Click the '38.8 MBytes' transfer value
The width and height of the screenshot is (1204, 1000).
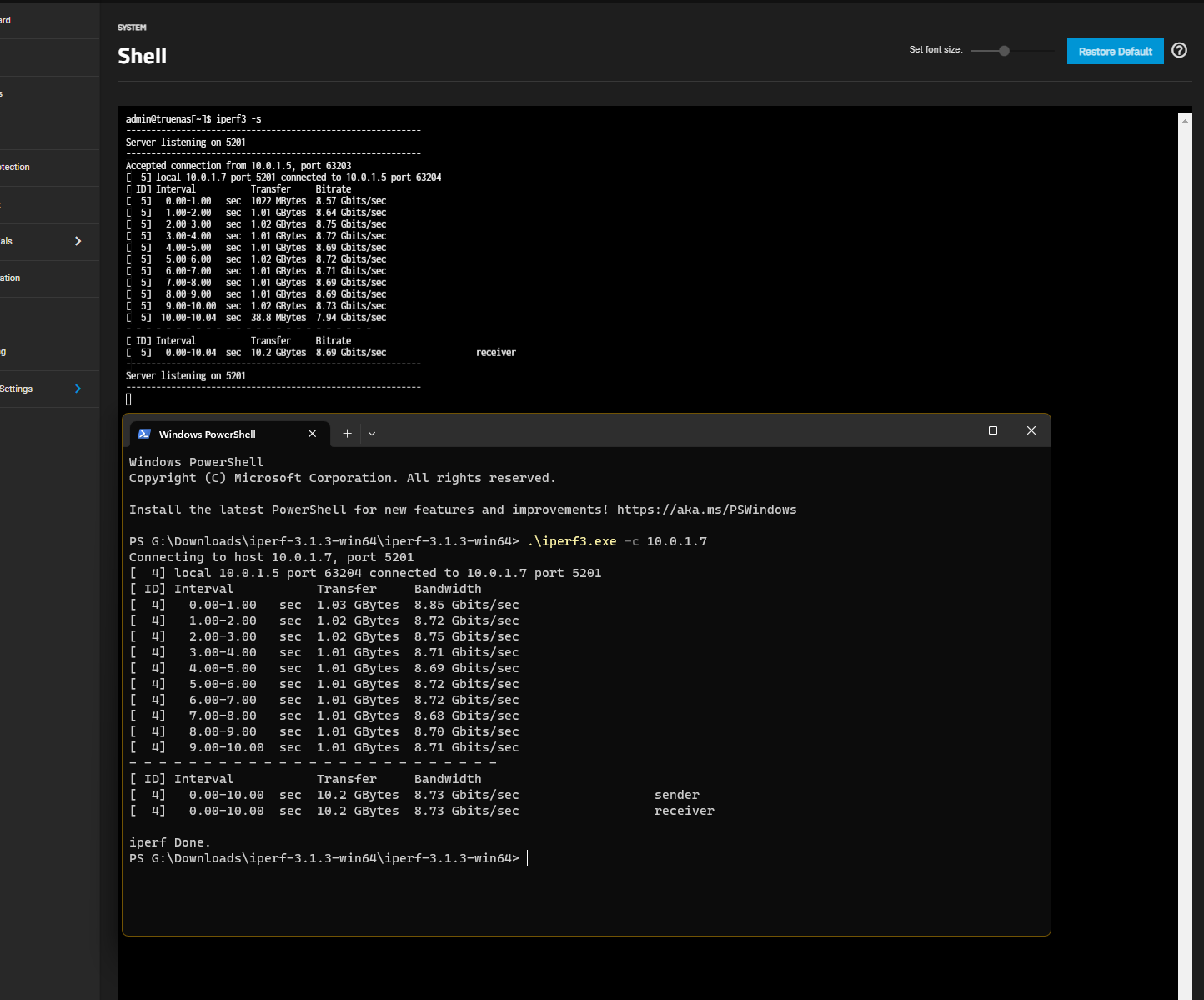pyautogui.click(x=278, y=318)
